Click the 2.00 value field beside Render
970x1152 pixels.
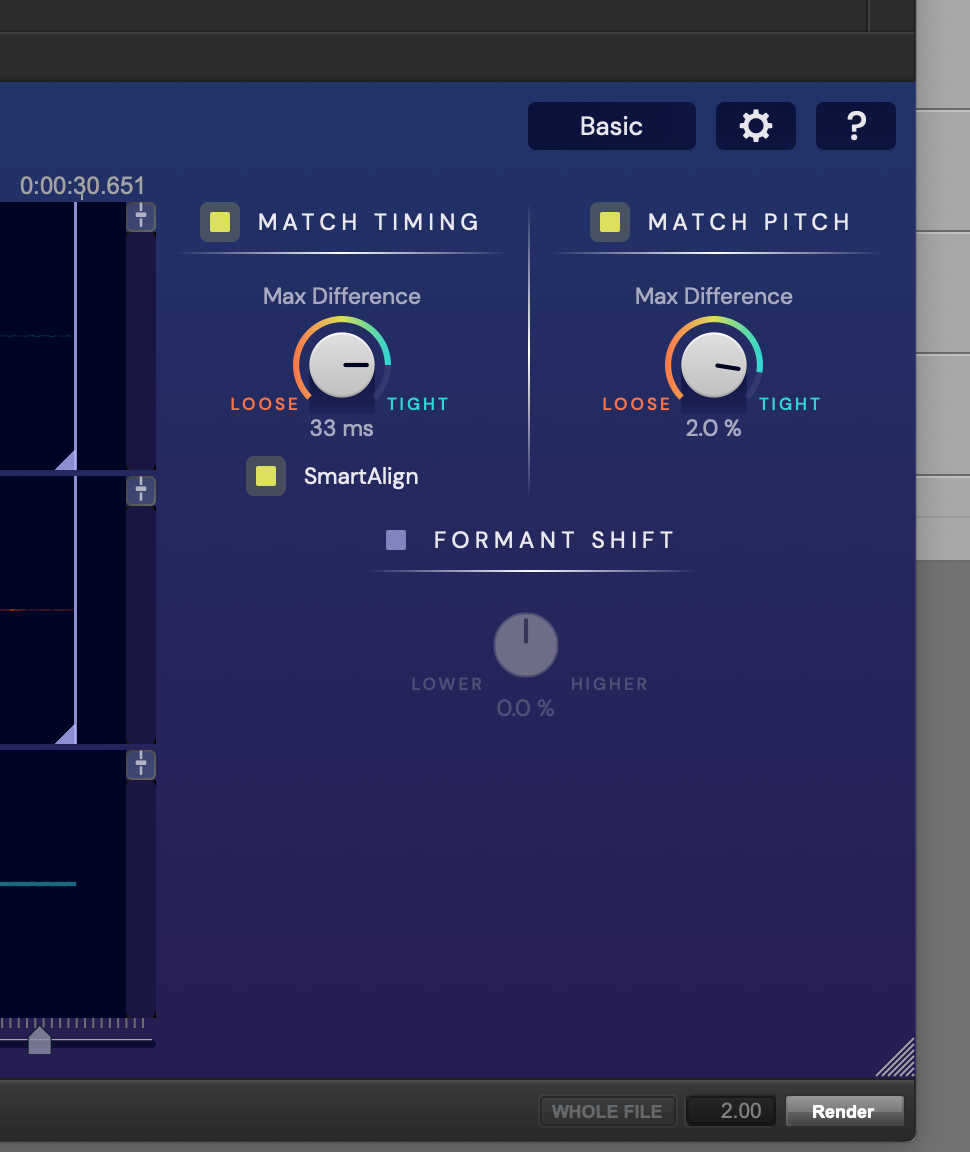731,1111
